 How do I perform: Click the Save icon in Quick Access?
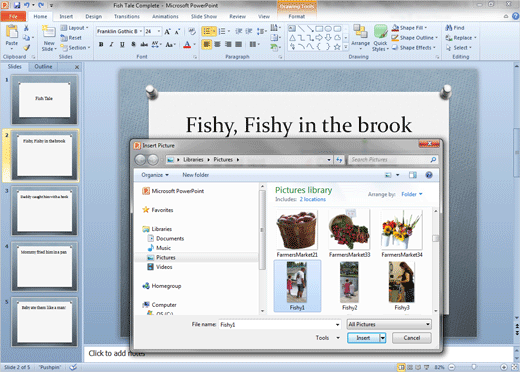[17, 5]
